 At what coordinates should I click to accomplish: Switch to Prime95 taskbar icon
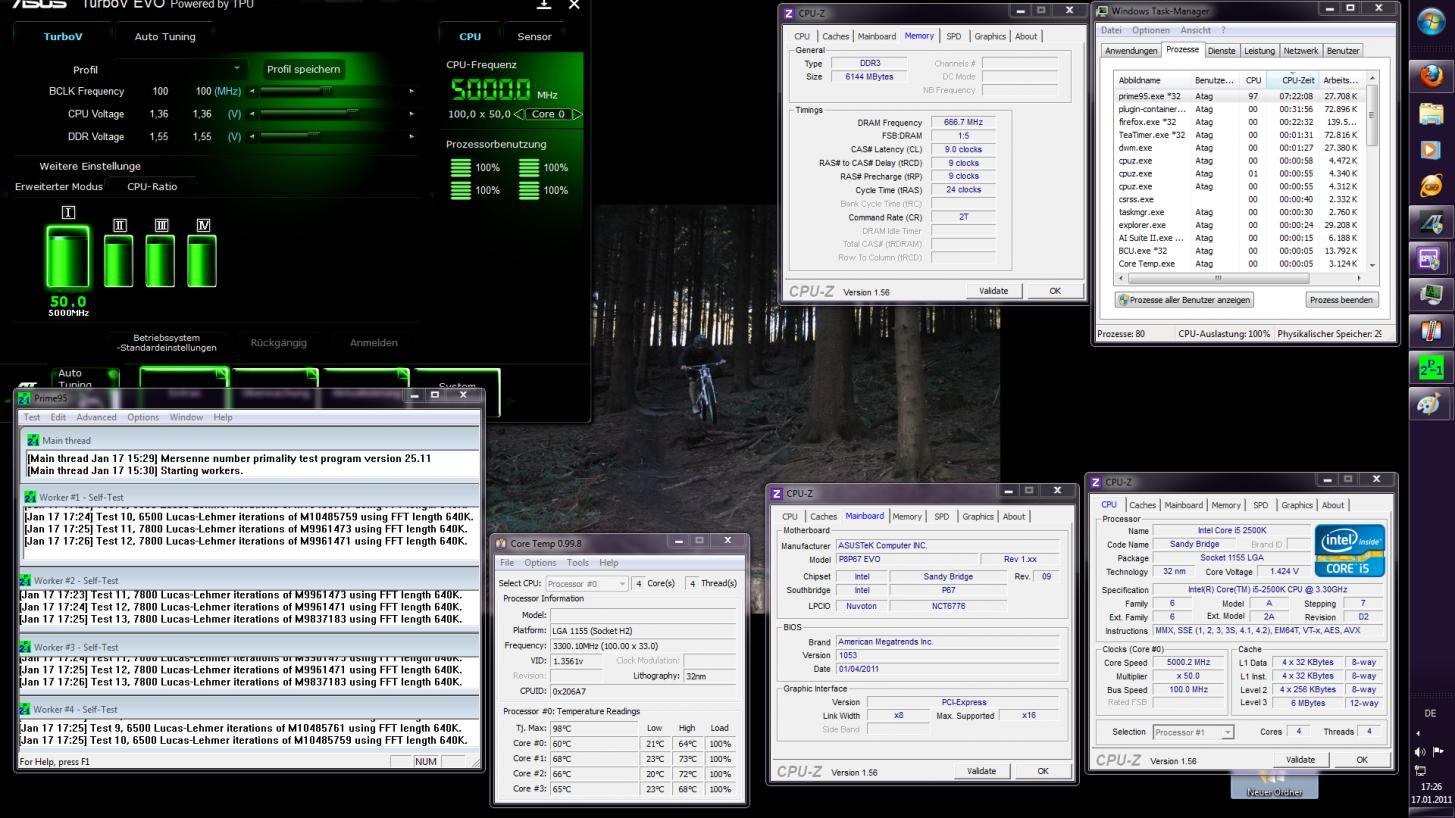[x=1431, y=367]
